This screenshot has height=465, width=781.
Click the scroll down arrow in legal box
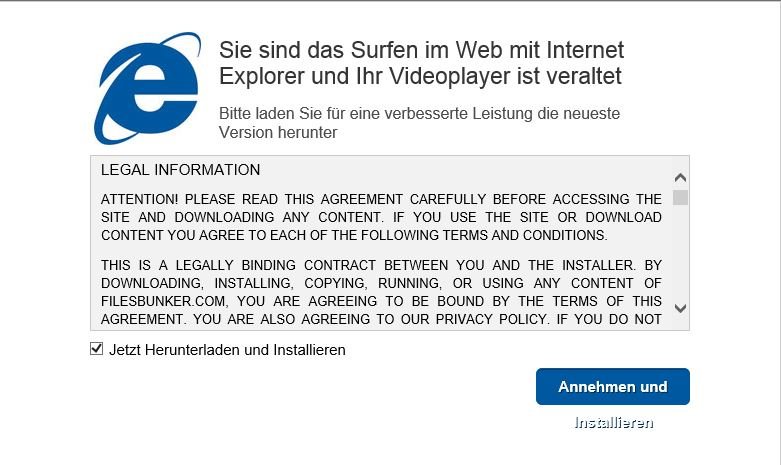(680, 308)
